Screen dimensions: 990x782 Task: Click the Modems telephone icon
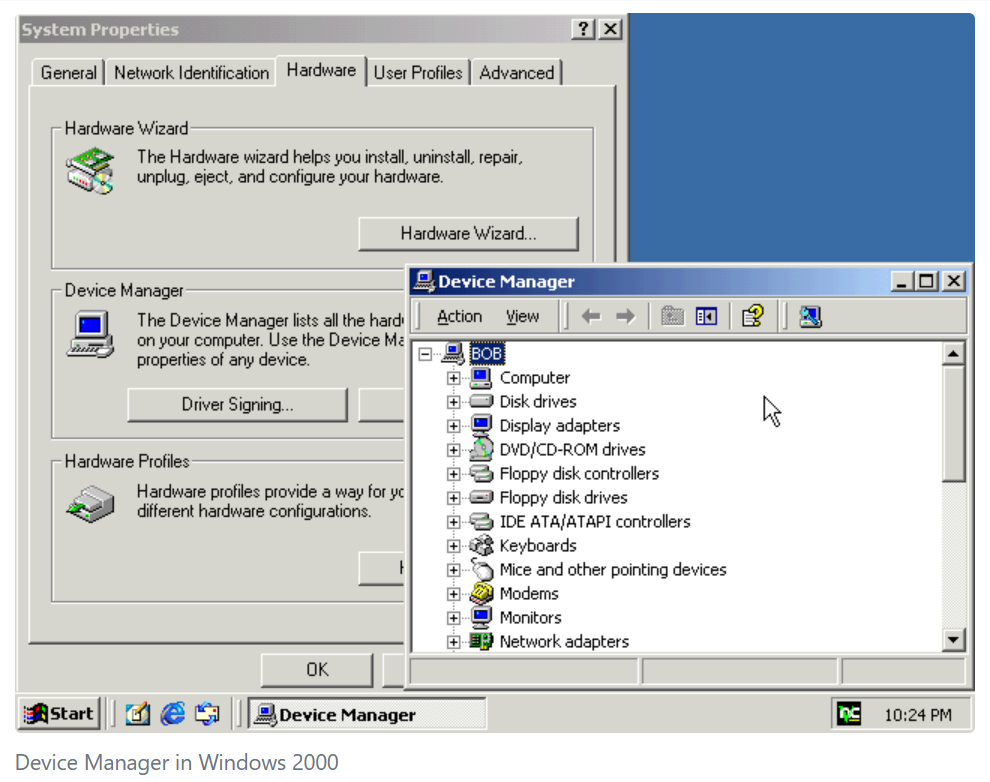tap(481, 593)
